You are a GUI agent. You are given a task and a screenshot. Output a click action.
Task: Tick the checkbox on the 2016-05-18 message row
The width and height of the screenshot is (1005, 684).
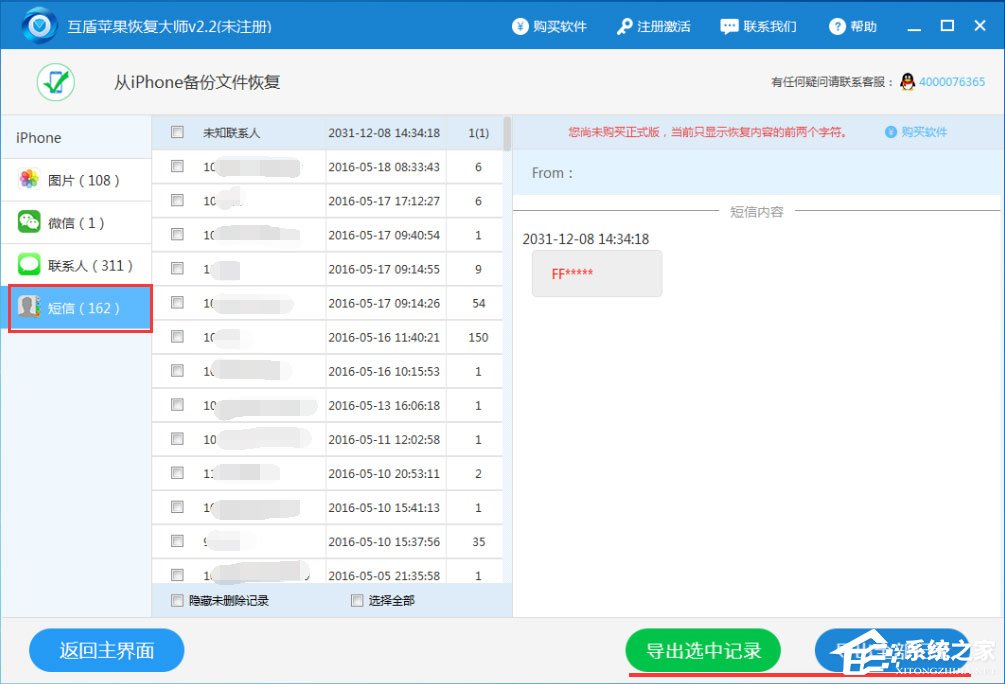click(x=176, y=166)
